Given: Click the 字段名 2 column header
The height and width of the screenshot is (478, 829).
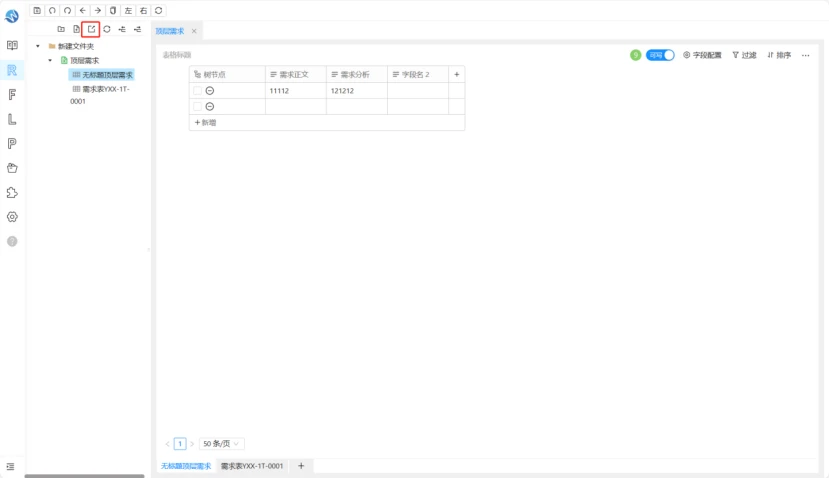Looking at the screenshot, I should [x=418, y=75].
